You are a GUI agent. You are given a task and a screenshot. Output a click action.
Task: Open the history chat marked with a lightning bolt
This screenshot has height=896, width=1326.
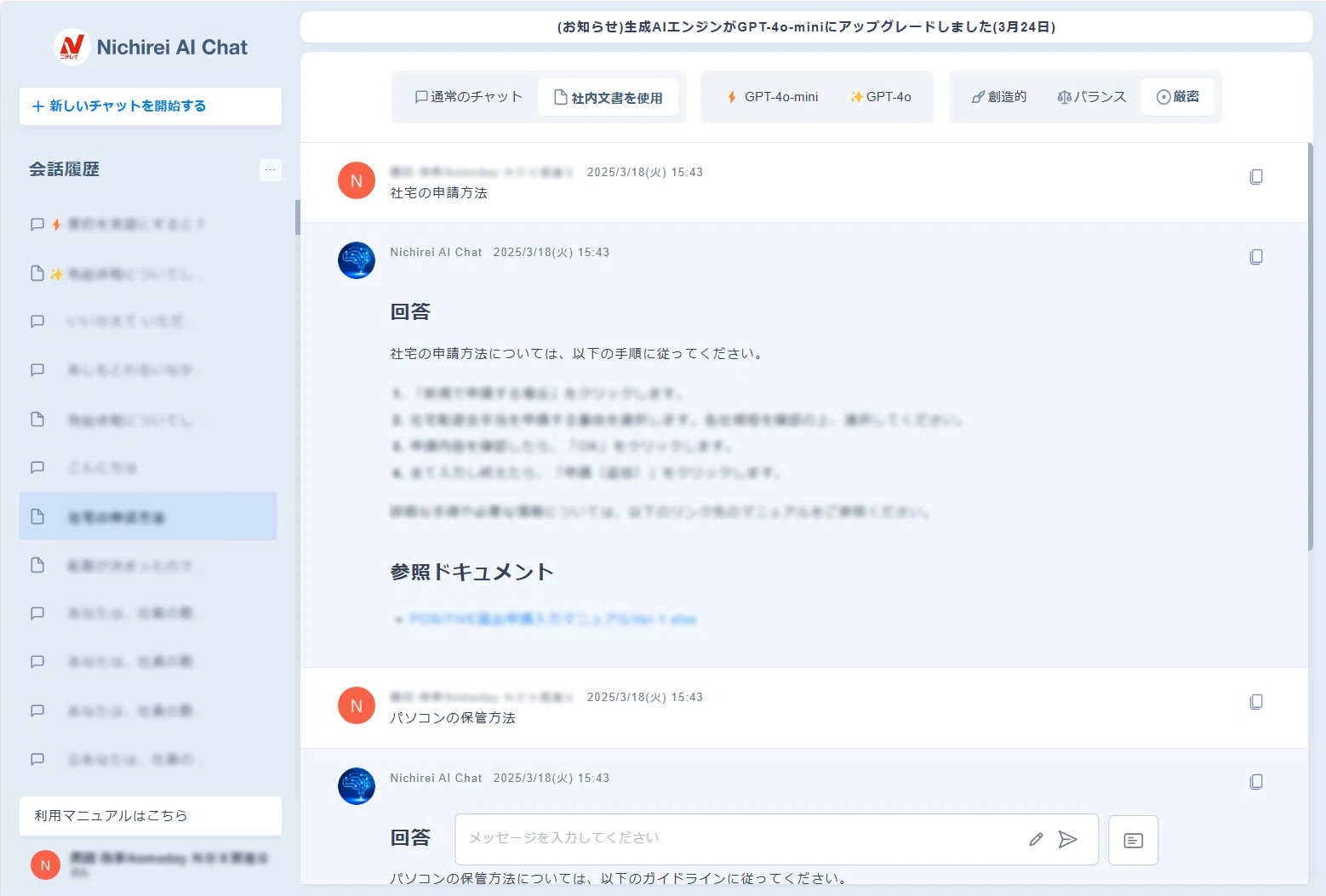[x=148, y=225]
